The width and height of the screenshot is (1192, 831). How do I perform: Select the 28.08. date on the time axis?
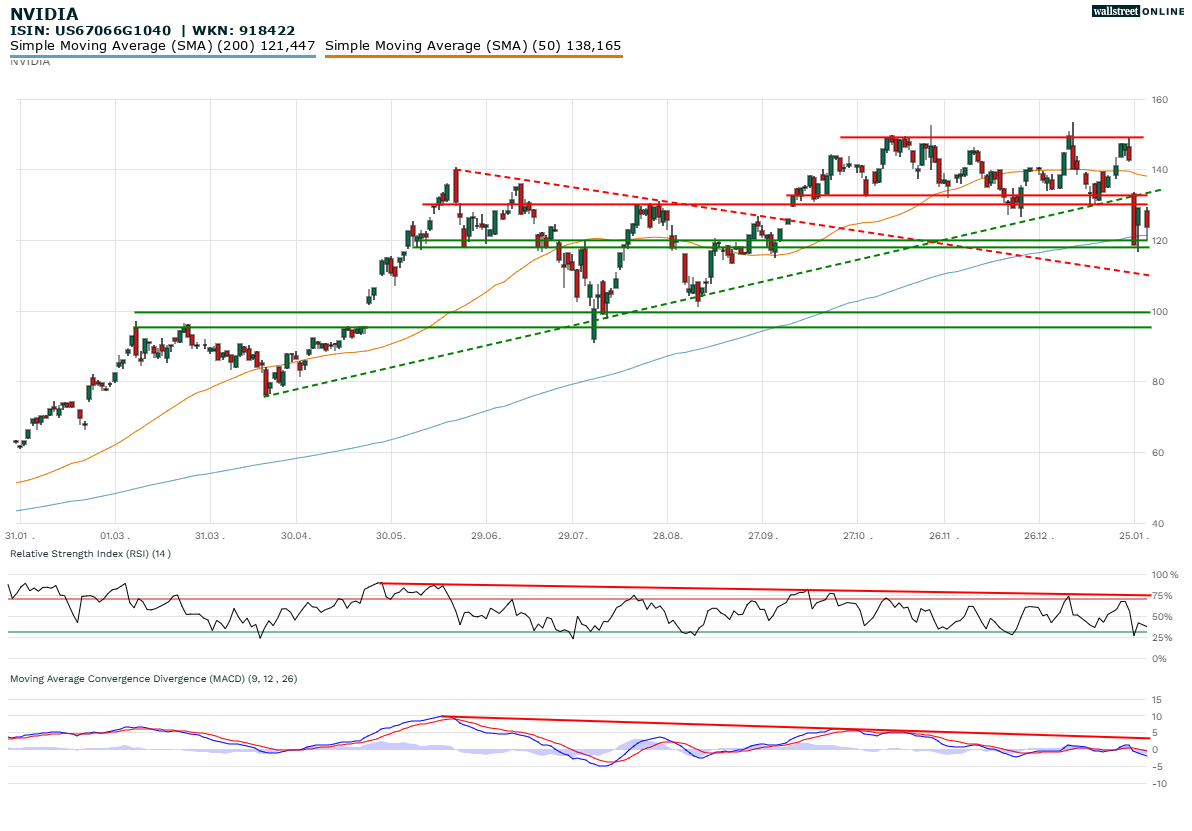[667, 536]
